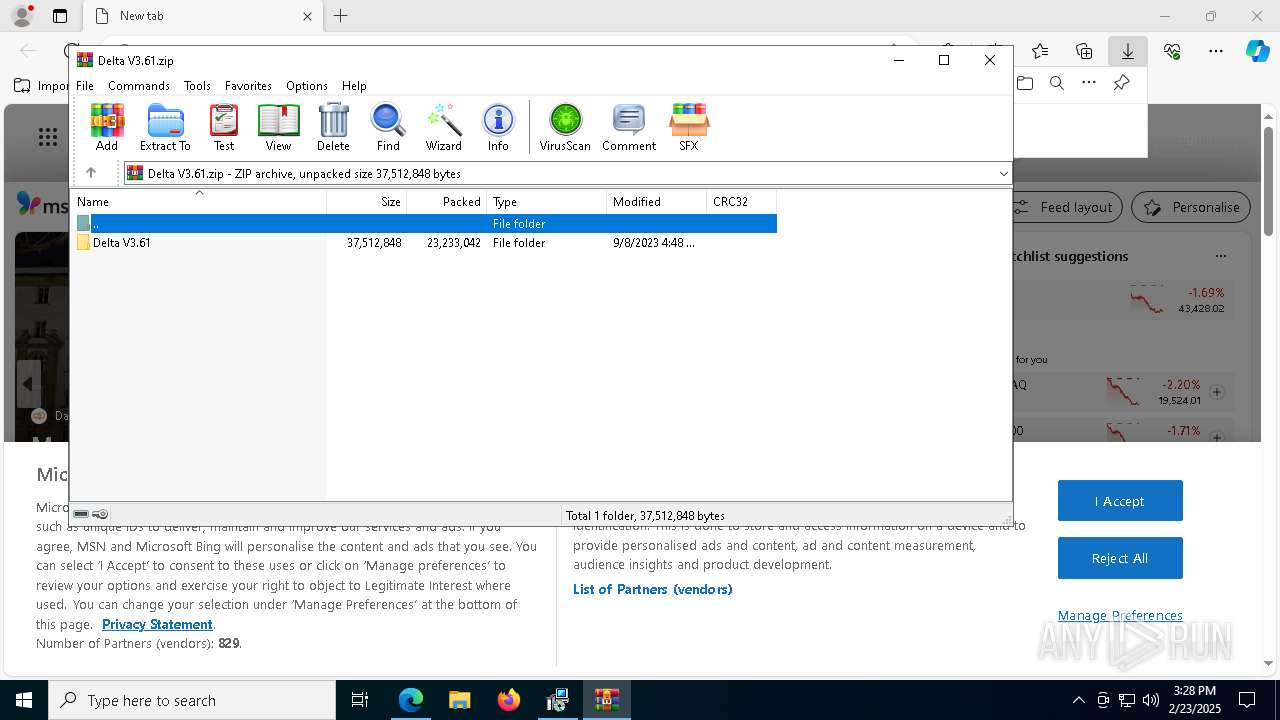Show archive Info
This screenshot has width=1280, height=720.
tap(498, 127)
